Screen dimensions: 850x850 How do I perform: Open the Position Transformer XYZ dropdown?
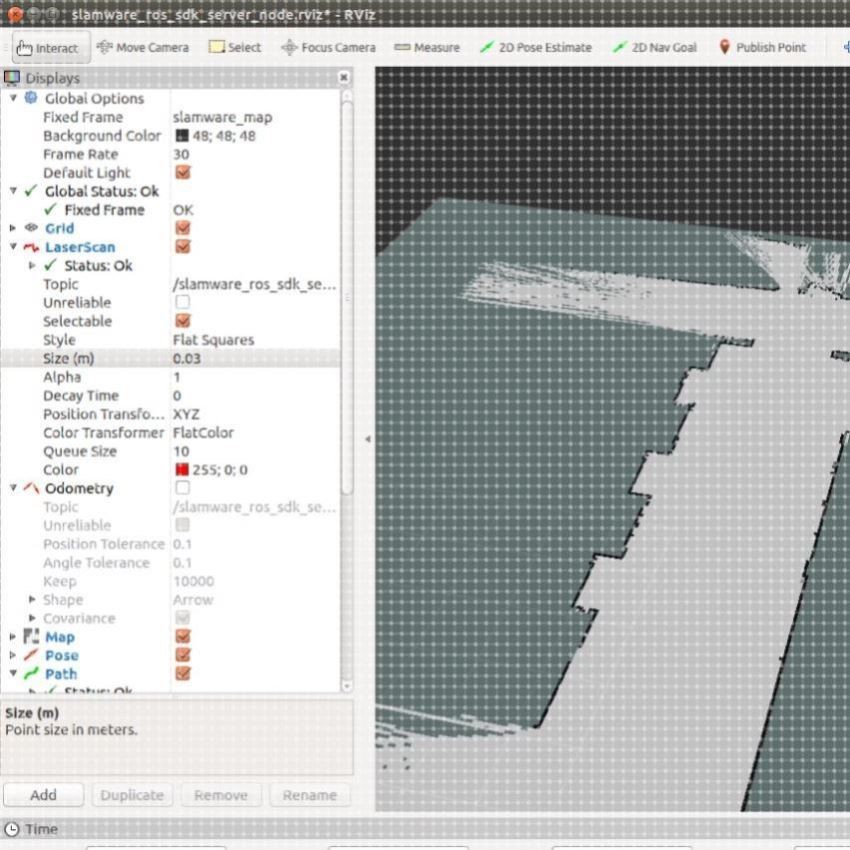[186, 414]
